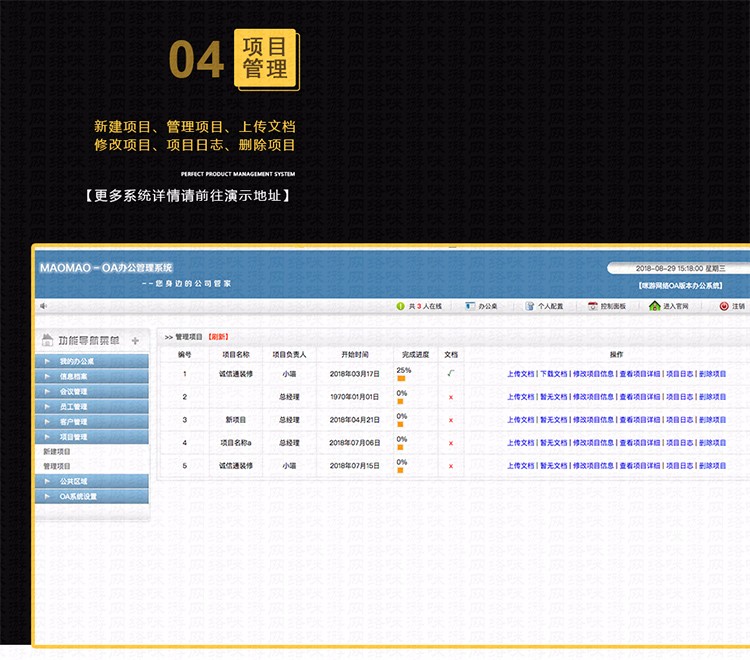Screen dimensions: 750x660
Task: Click 删除项目 in project row 1
Action: [712, 374]
